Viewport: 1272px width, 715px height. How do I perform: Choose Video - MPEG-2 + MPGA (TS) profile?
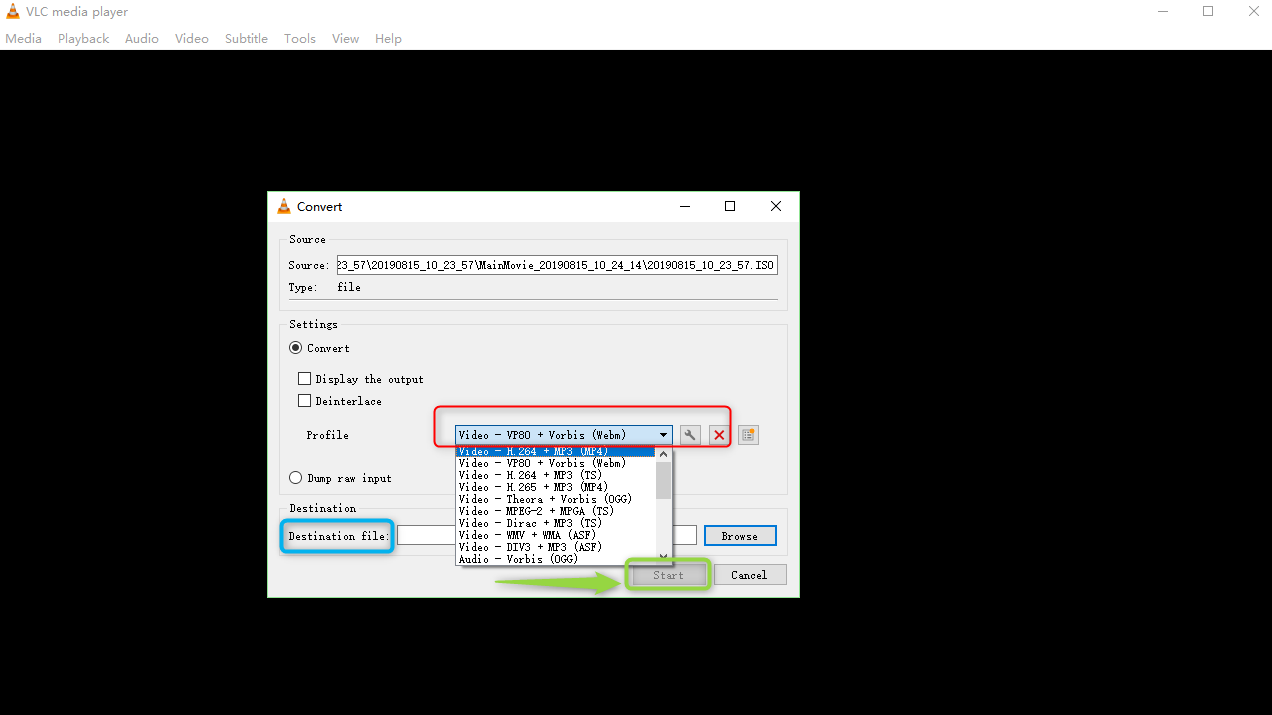(x=555, y=511)
